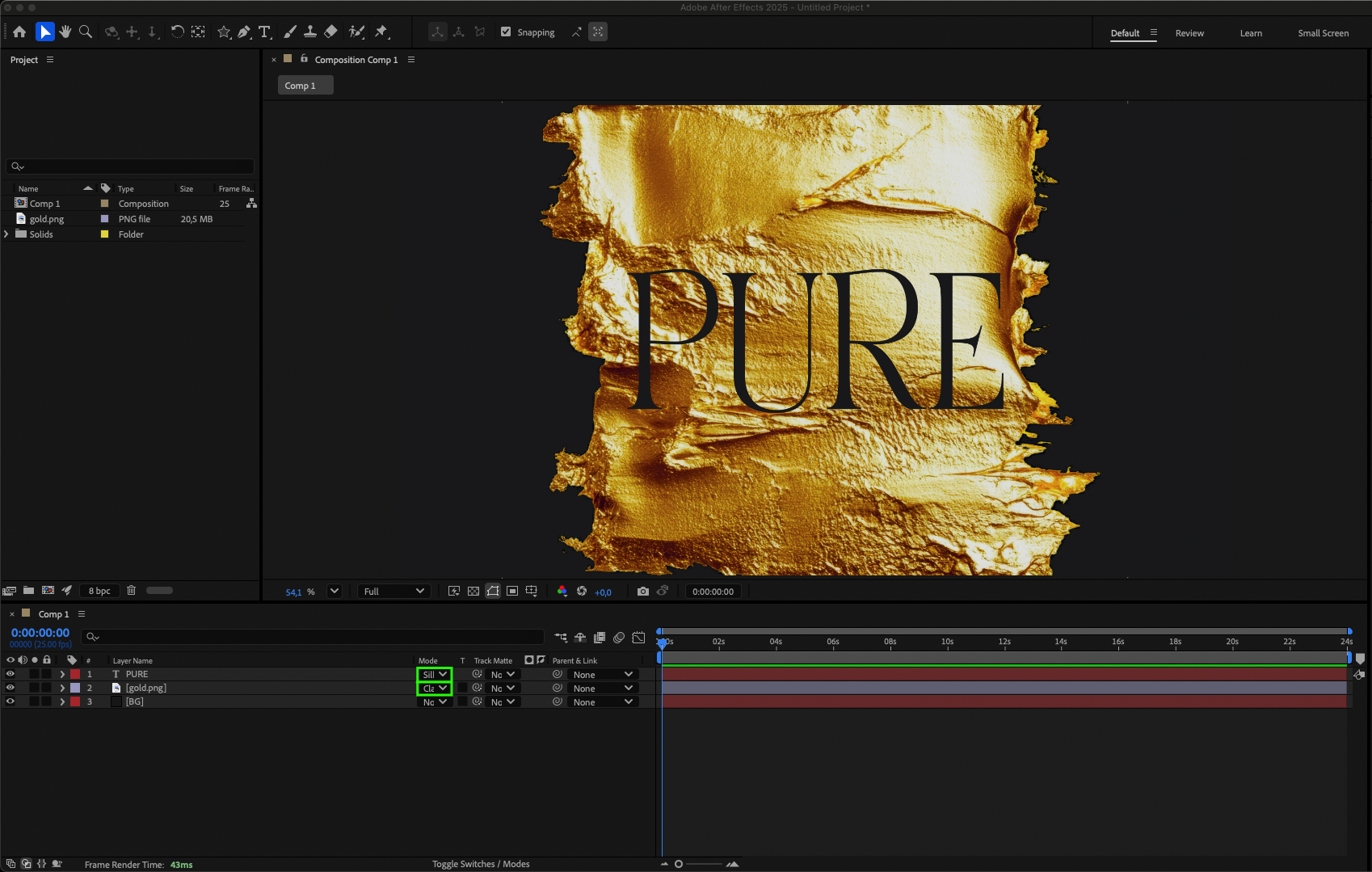Click Toggle Switches / Modes button

tap(481, 864)
